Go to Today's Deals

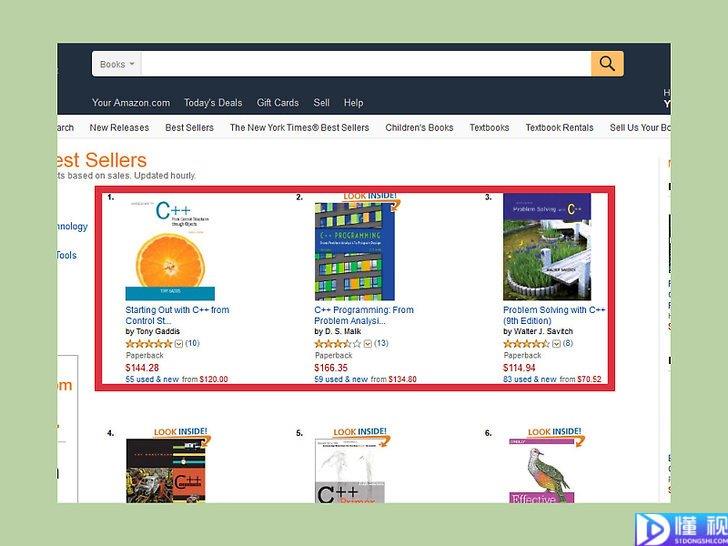coord(213,103)
